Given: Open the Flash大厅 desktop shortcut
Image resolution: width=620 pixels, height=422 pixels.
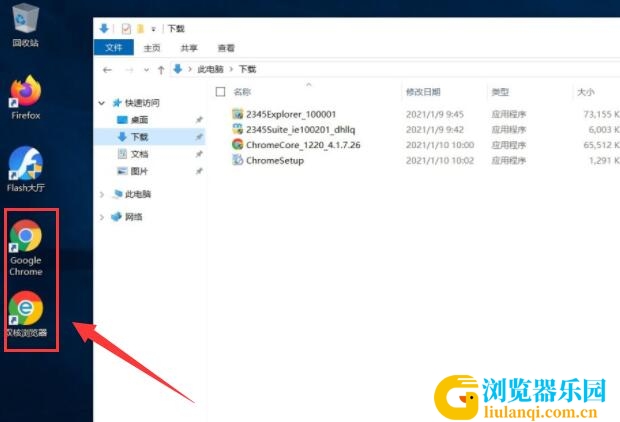Looking at the screenshot, I should (x=26, y=169).
